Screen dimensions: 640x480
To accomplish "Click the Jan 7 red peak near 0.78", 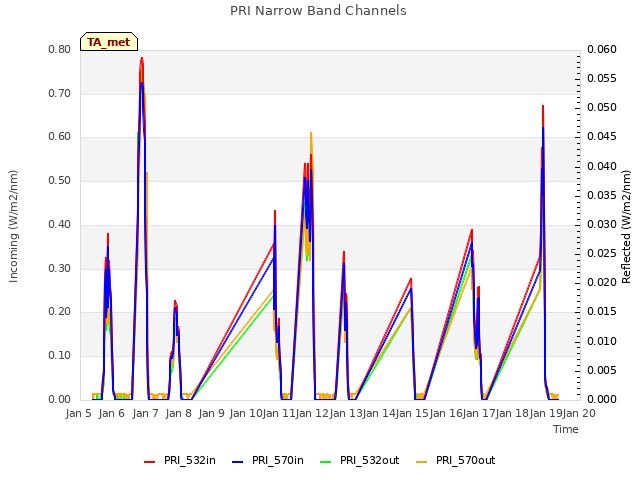I will tap(142, 58).
